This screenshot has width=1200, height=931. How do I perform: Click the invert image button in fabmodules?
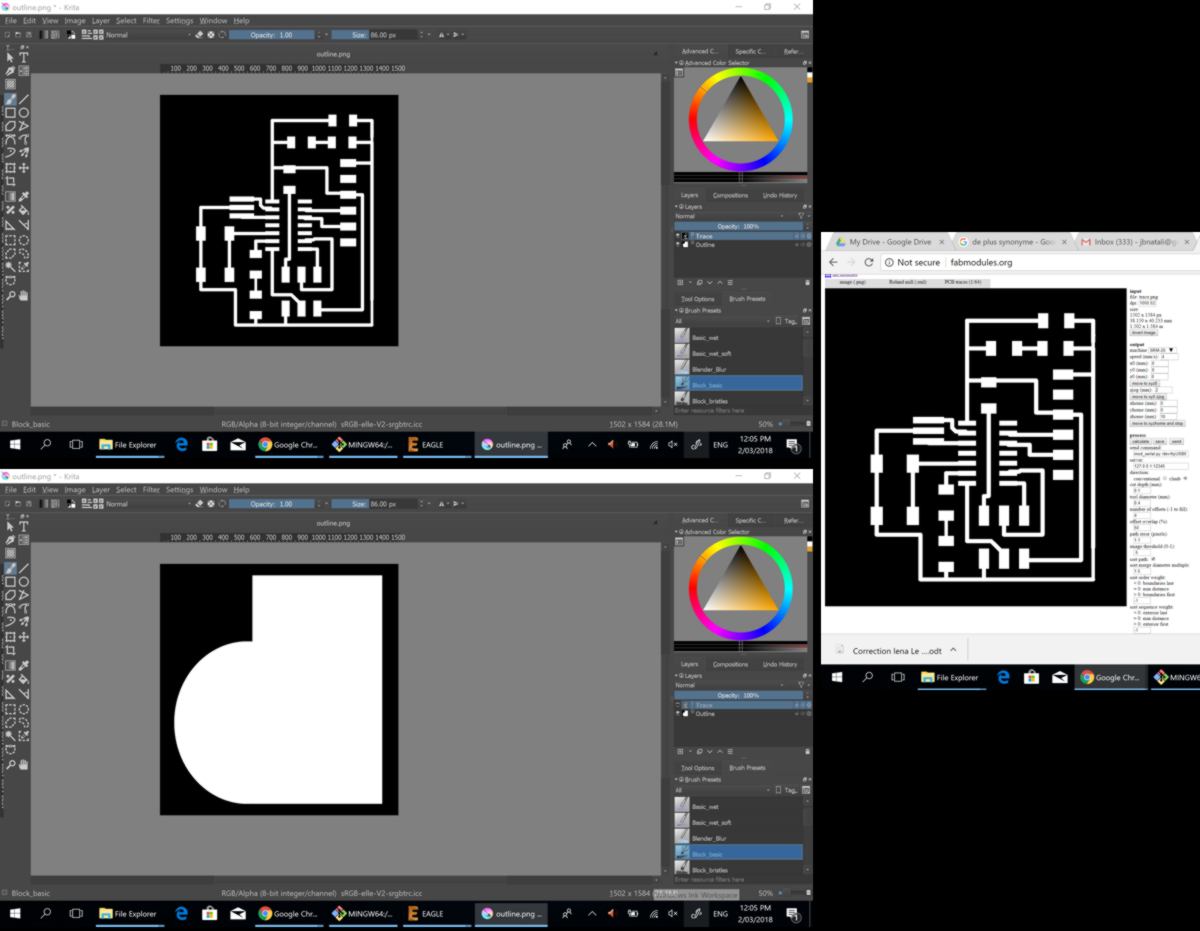[x=1145, y=332]
